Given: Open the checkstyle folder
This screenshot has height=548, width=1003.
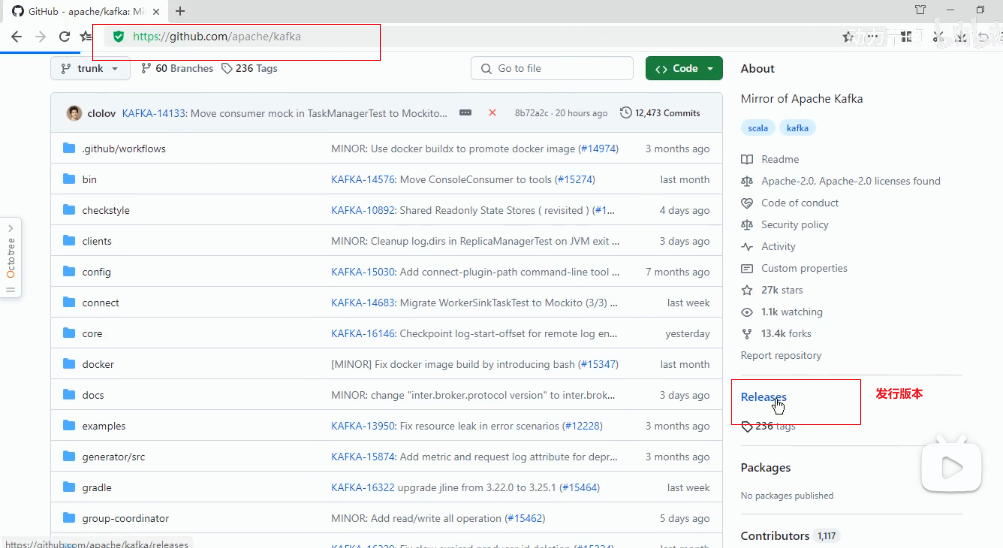Looking at the screenshot, I should click(x=106, y=210).
